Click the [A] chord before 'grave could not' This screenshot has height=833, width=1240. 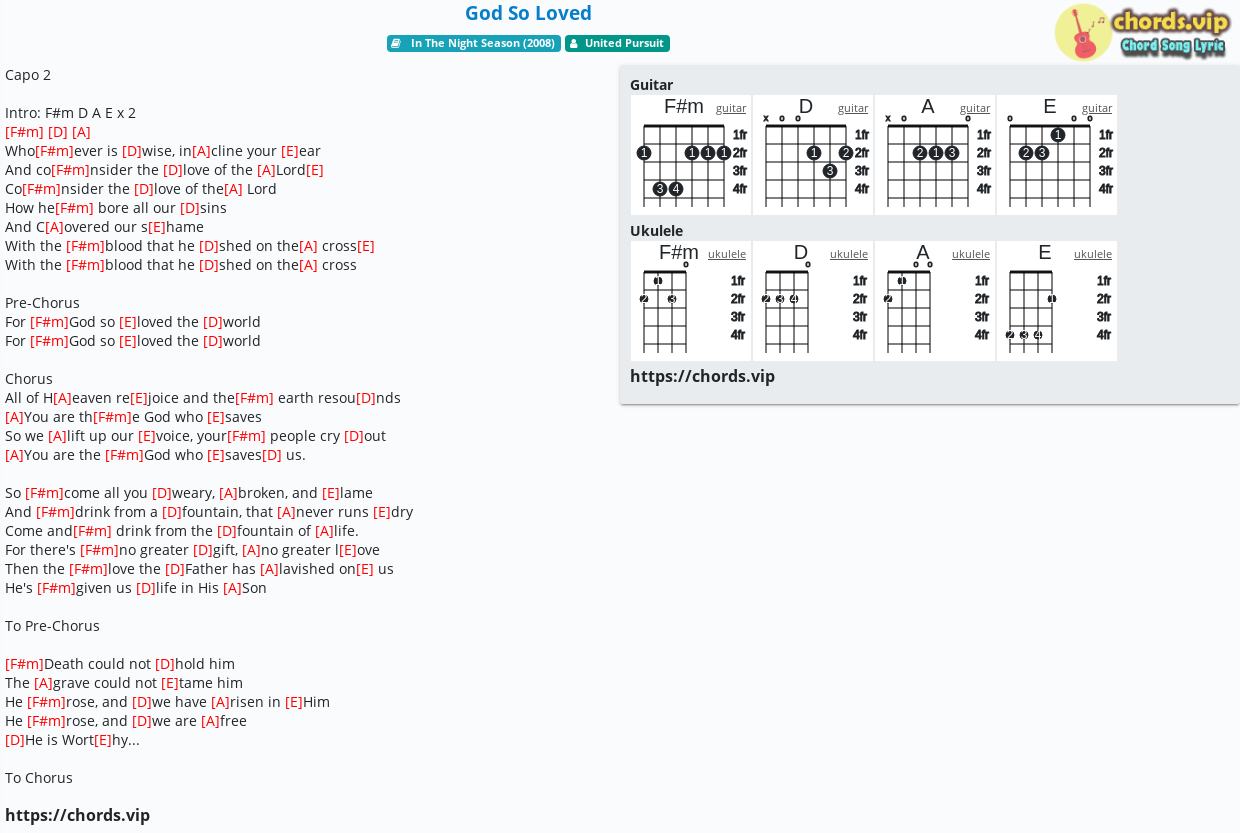(43, 683)
